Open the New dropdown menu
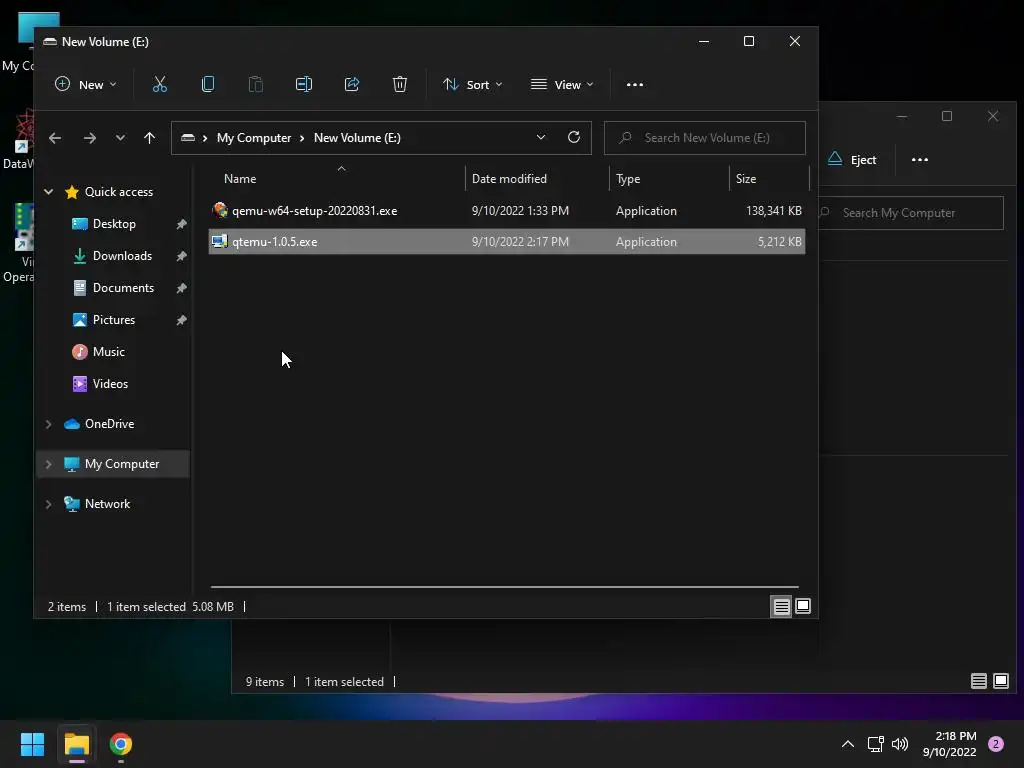The height and width of the screenshot is (768, 1024). [86, 84]
